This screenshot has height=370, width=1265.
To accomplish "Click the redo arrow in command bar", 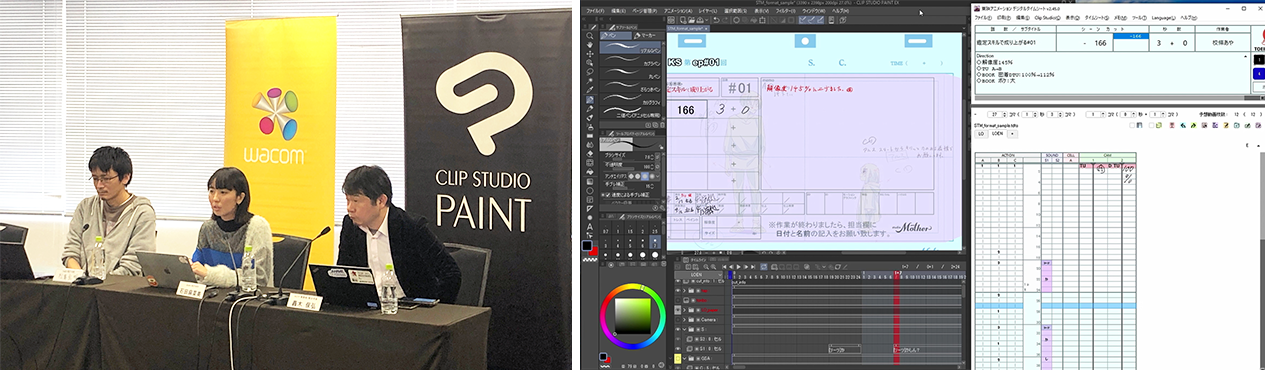I will click(x=725, y=20).
